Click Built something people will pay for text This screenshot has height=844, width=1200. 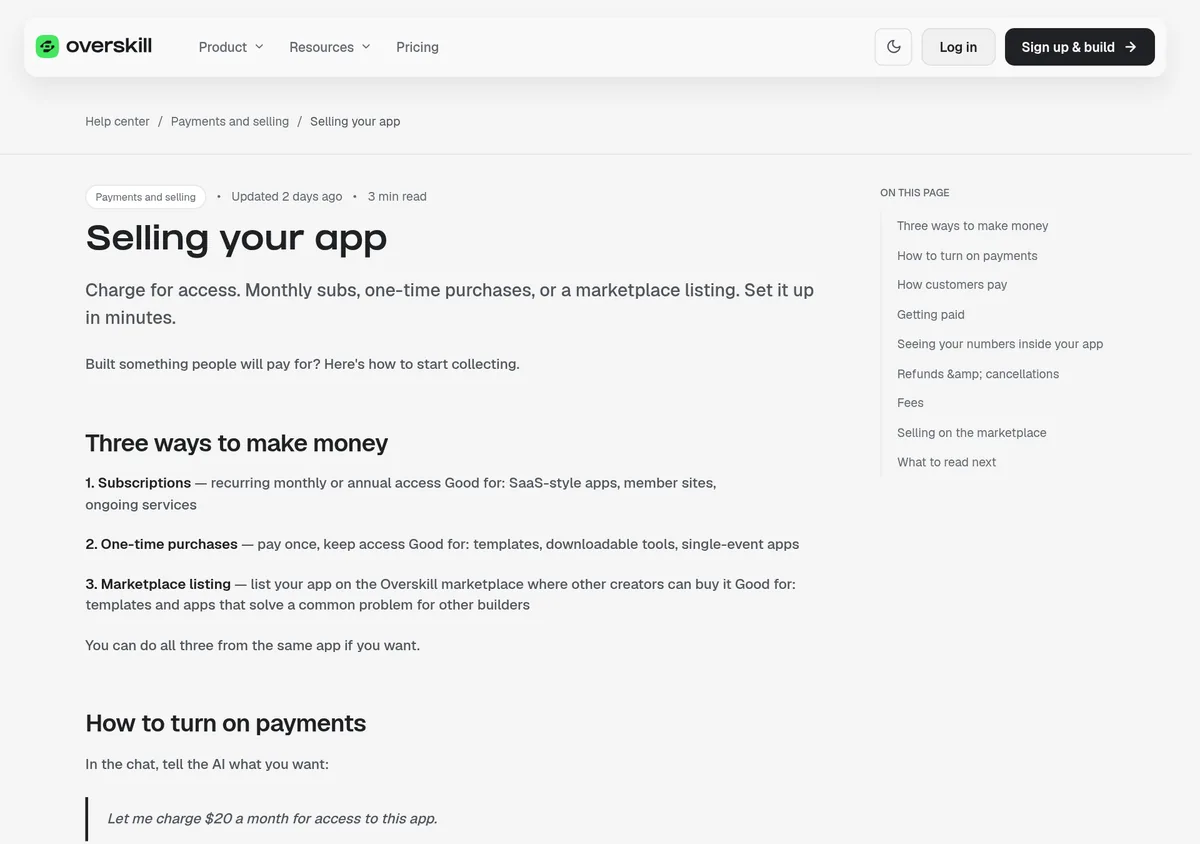coord(303,364)
